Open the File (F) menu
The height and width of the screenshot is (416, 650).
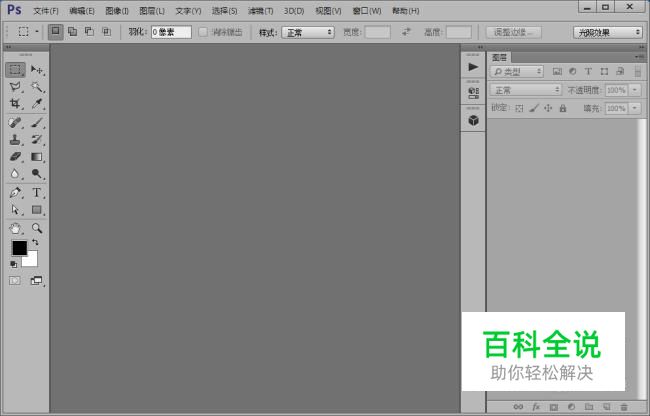[46, 11]
